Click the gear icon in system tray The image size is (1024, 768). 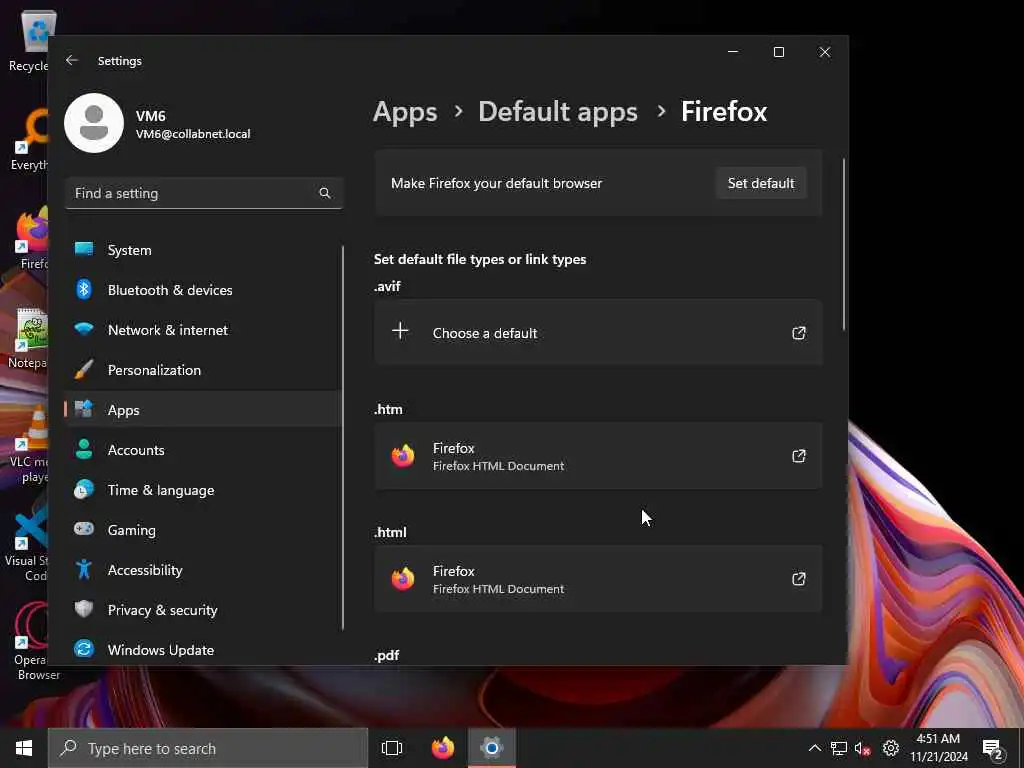(891, 748)
